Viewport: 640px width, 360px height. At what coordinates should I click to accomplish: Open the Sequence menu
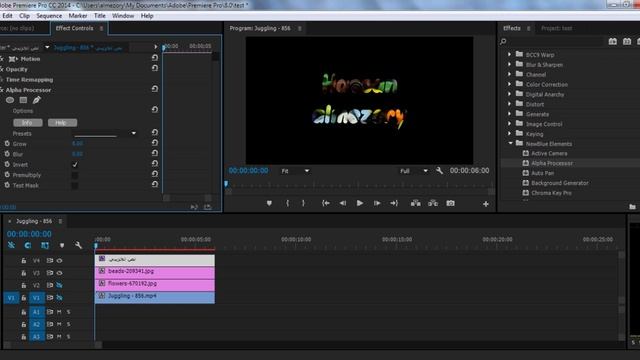pos(49,16)
